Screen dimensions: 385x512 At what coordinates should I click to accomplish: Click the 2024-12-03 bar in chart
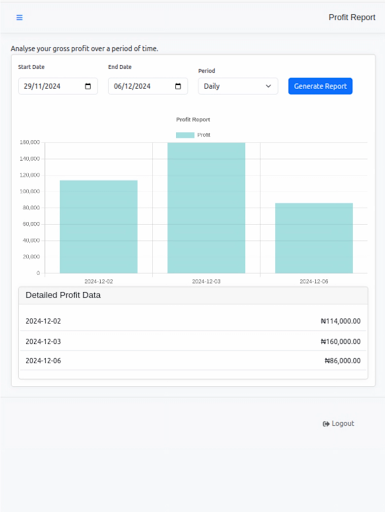pos(206,208)
